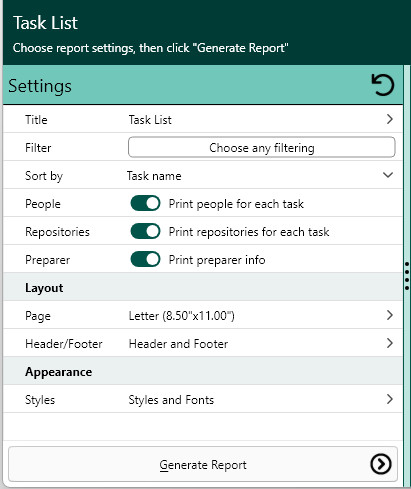Expand the Title setting chevron
Viewport: 411px width, 489px height.
click(x=390, y=119)
